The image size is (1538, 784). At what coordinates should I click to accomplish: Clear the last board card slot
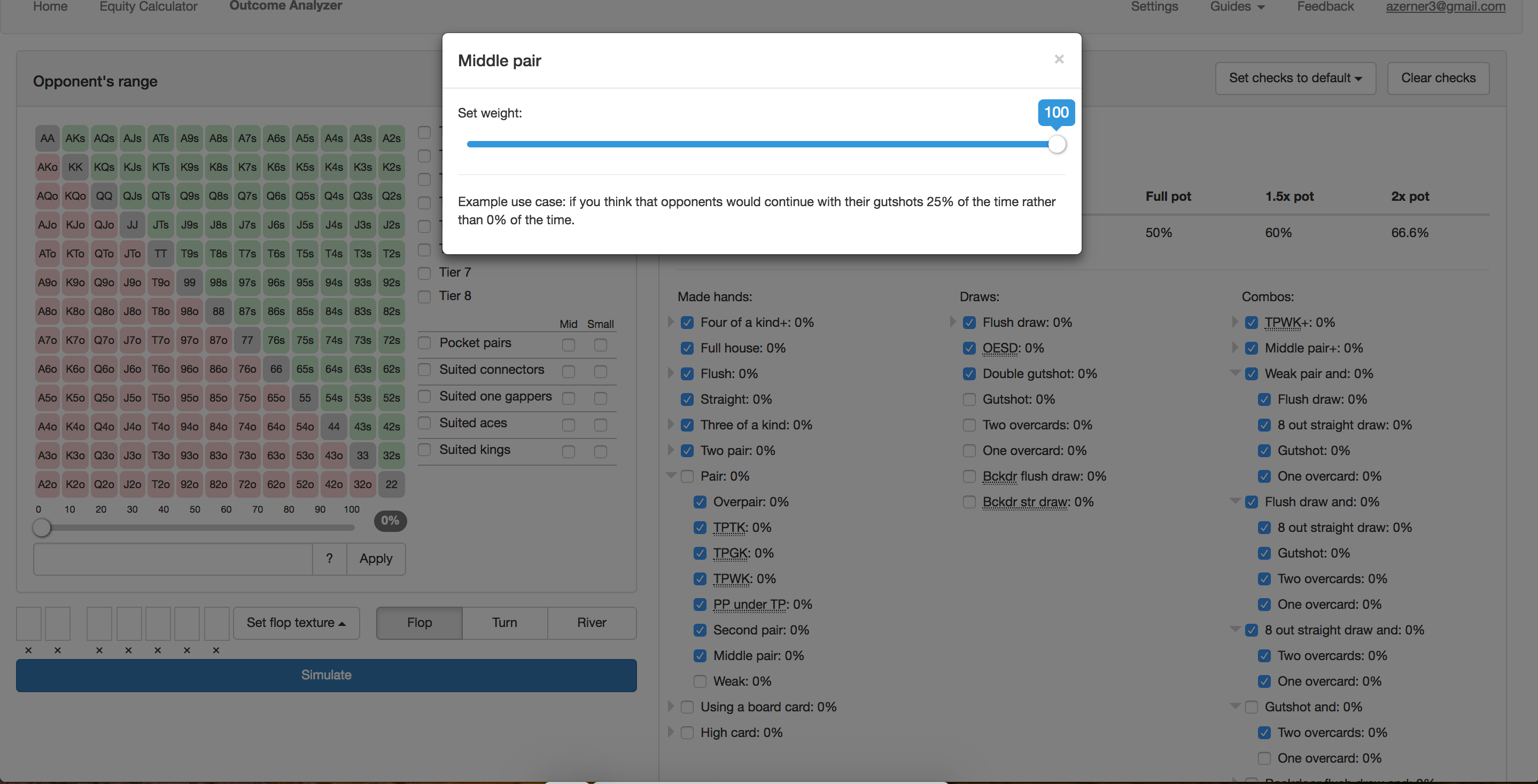(216, 650)
